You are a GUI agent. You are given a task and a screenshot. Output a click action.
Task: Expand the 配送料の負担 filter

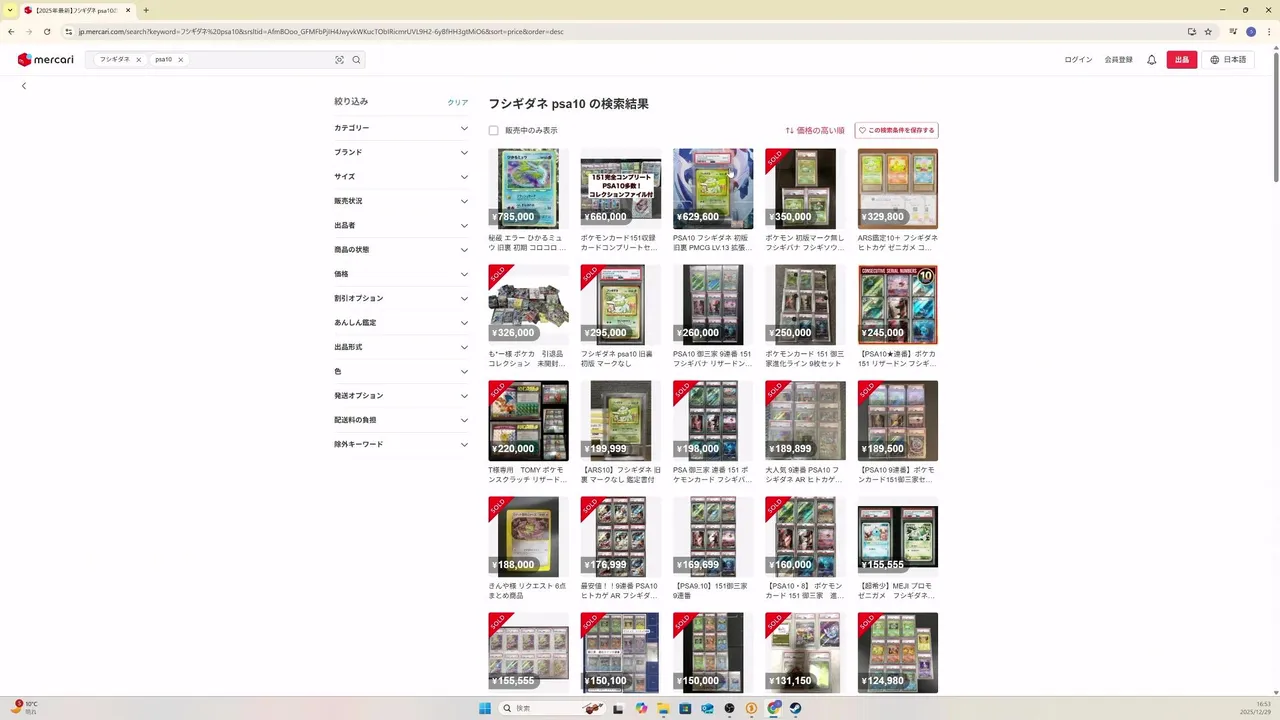point(401,420)
